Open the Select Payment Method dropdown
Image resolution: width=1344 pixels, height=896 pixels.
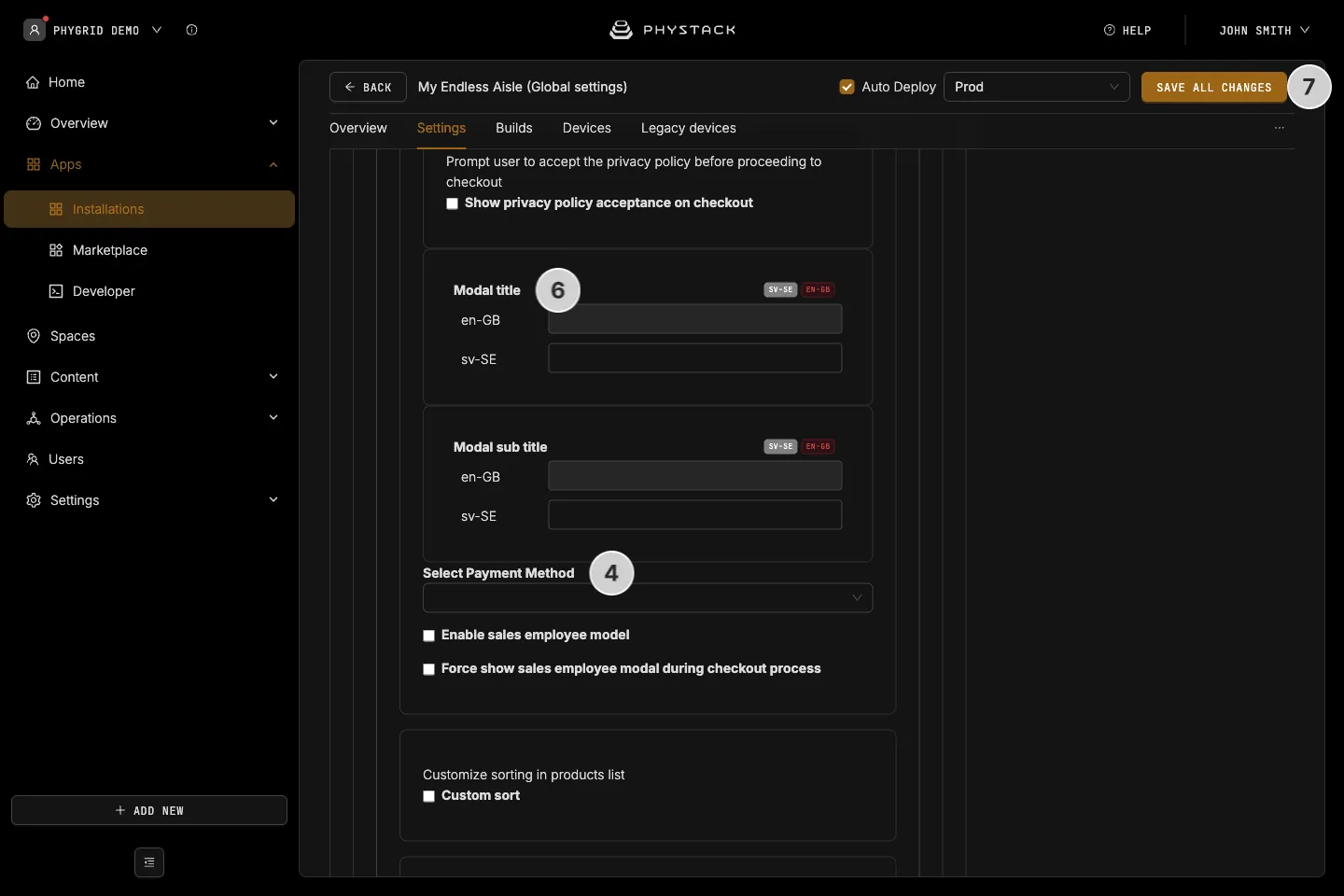pyautogui.click(x=648, y=597)
